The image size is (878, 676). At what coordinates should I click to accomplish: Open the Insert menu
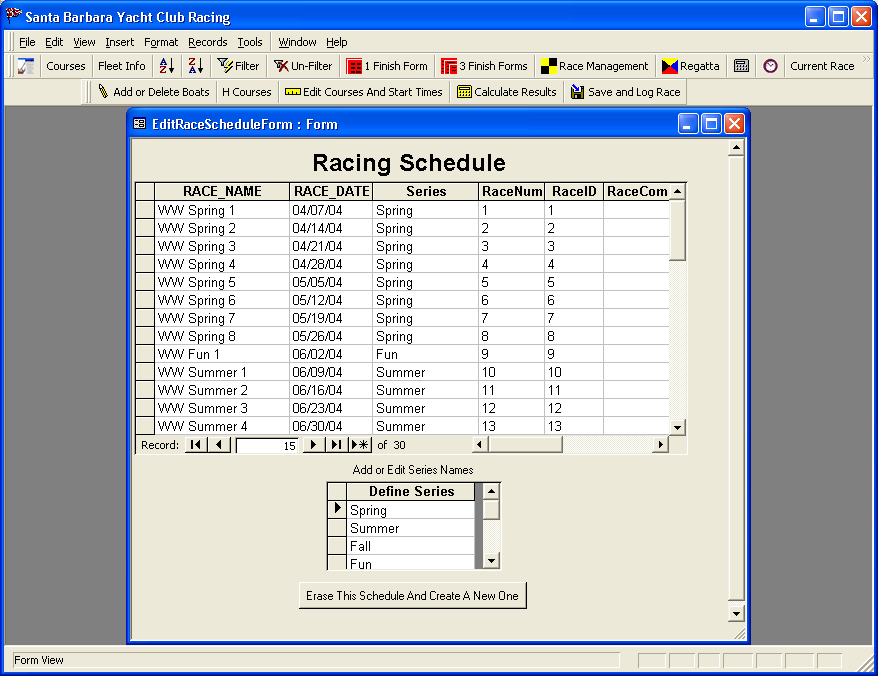[x=119, y=42]
